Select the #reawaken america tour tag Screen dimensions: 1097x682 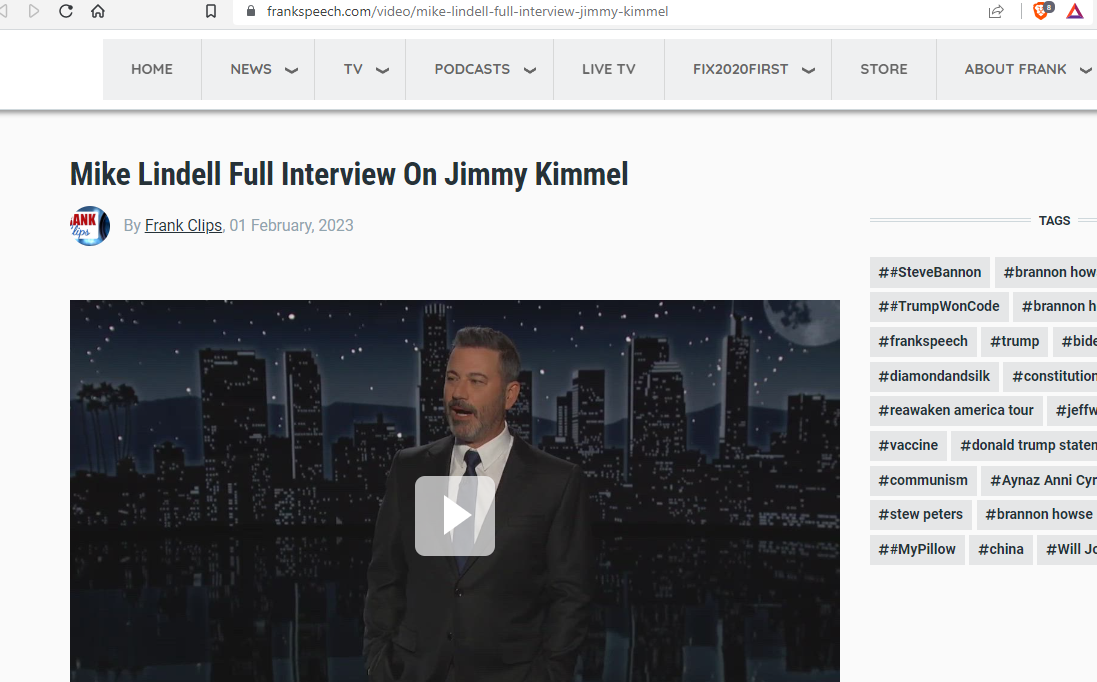956,411
